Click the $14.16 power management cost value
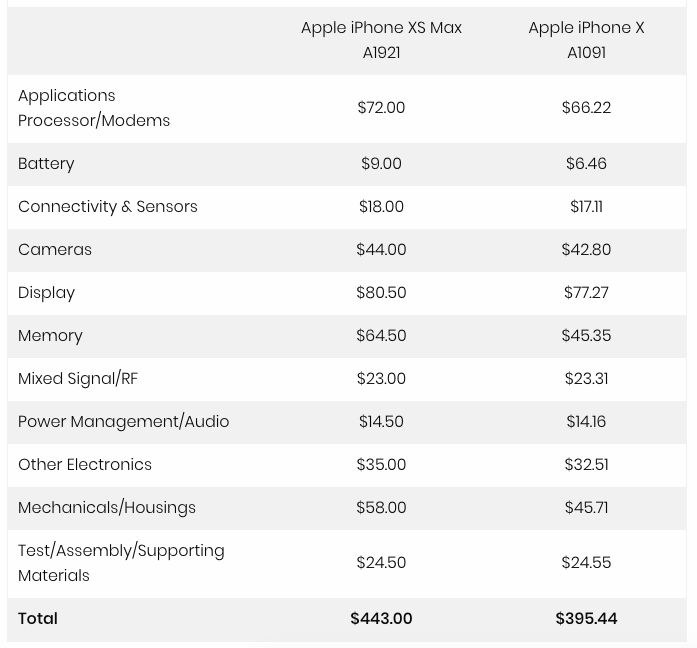697x648 pixels. [x=586, y=421]
